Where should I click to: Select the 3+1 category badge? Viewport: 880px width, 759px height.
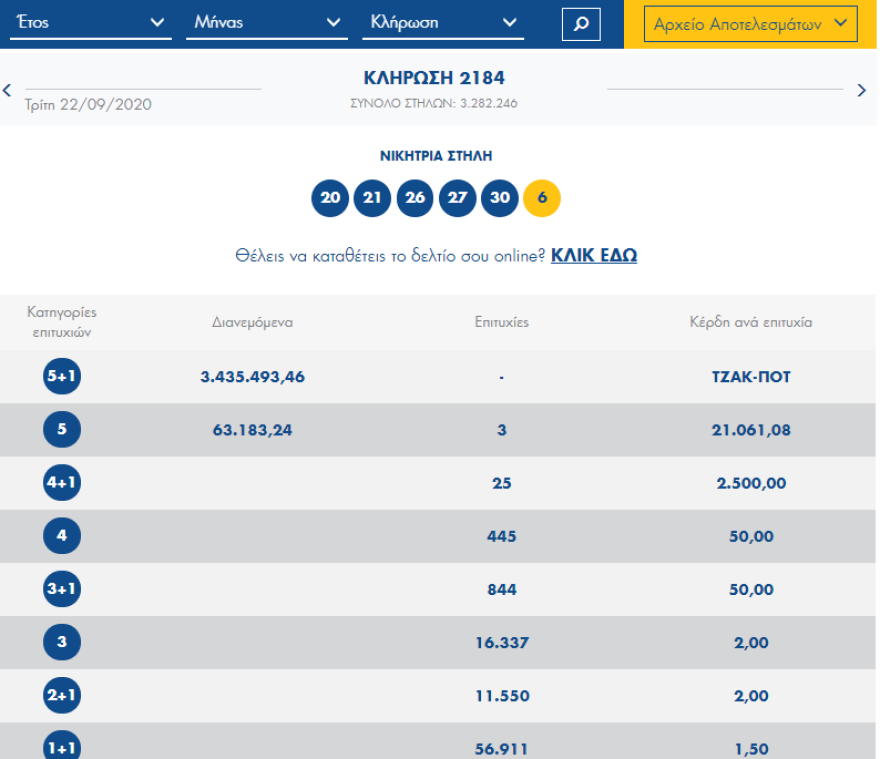pyautogui.click(x=61, y=589)
